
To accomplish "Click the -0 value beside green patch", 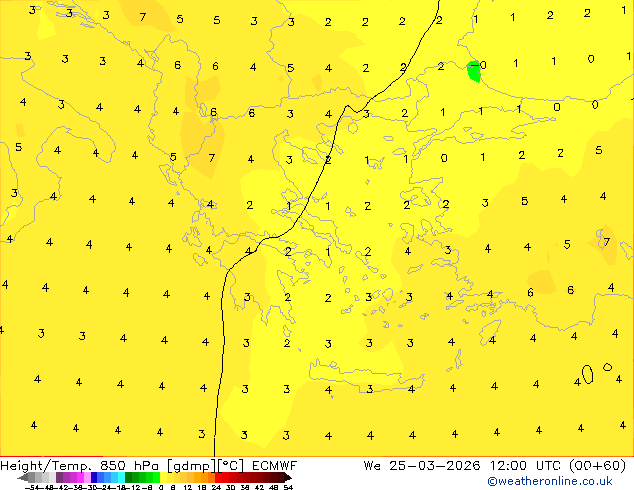I will click(479, 65).
